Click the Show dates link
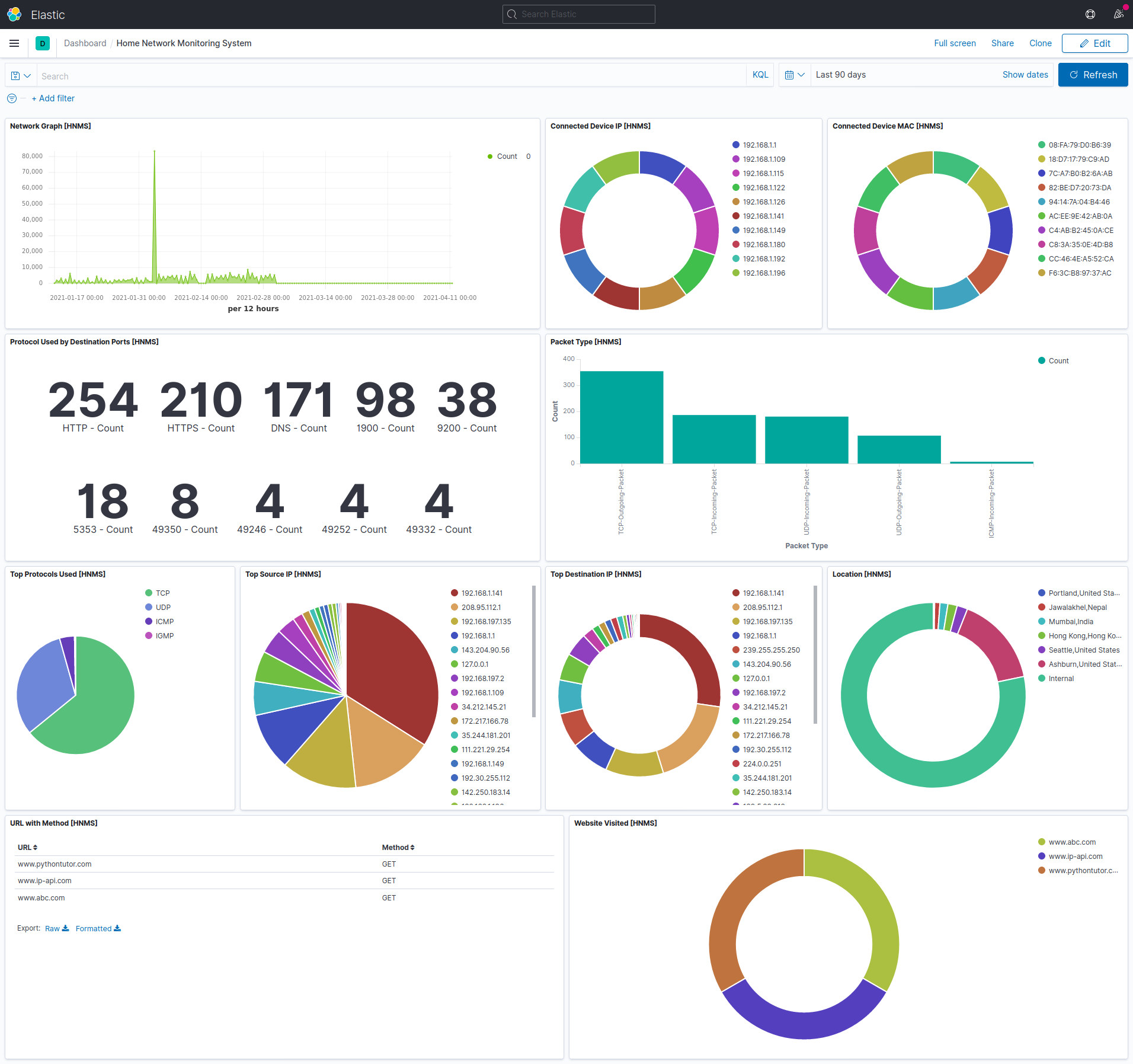The width and height of the screenshot is (1133, 1064). pos(1025,75)
